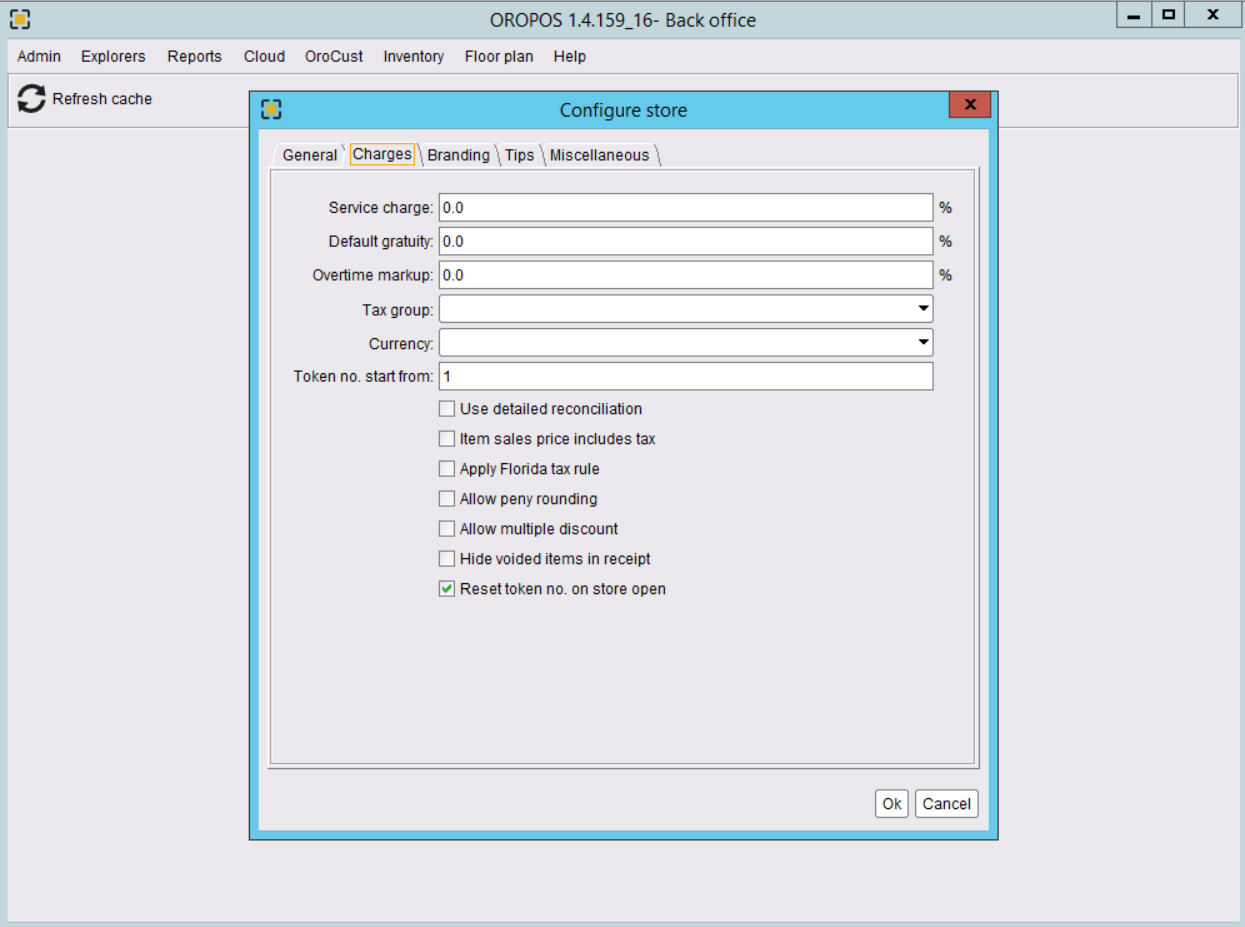
Task: Toggle Apply Florida tax rule
Action: pyautogui.click(x=447, y=469)
